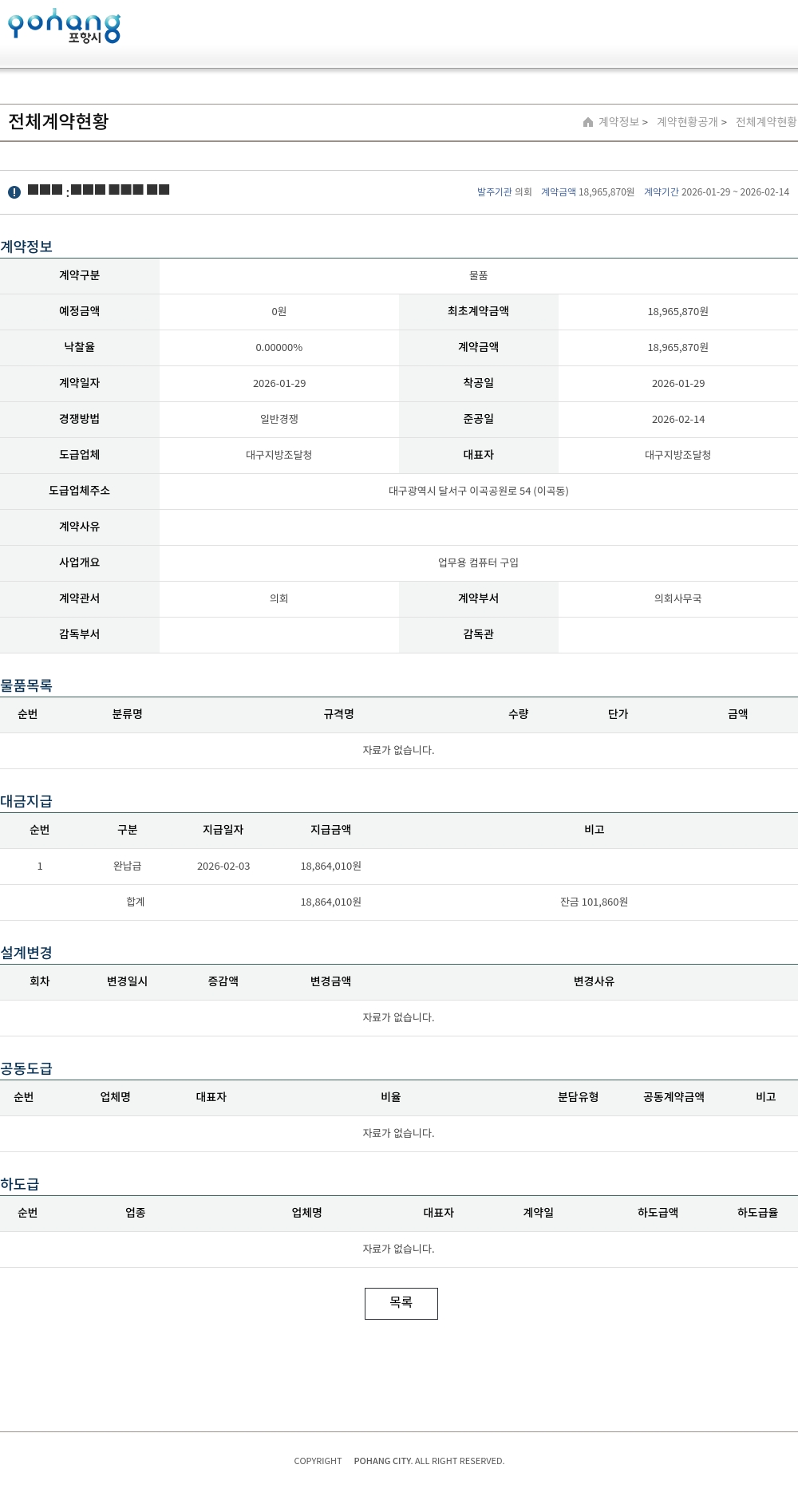Click the 계약부서 value 의회사무국

point(678,599)
